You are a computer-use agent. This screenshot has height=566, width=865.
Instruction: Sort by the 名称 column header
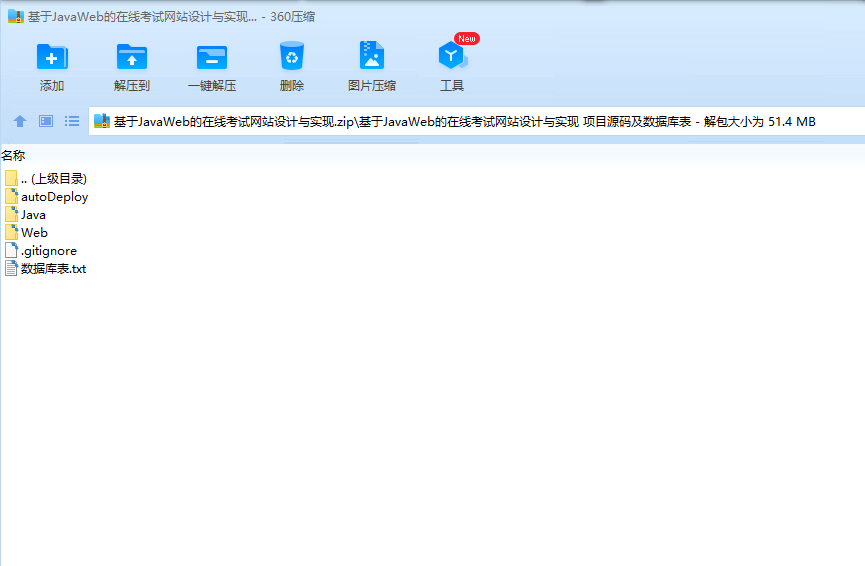13,156
